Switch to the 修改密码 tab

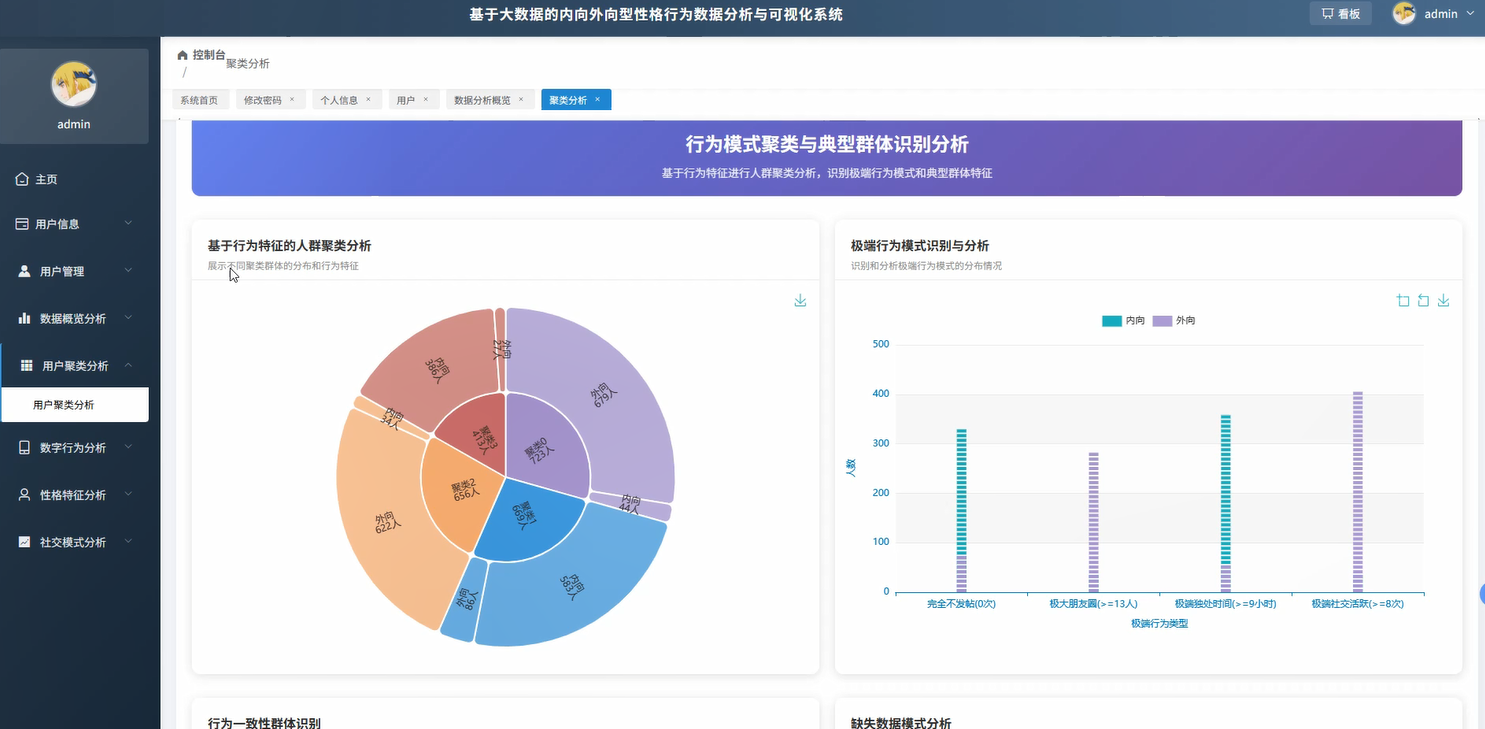point(269,100)
